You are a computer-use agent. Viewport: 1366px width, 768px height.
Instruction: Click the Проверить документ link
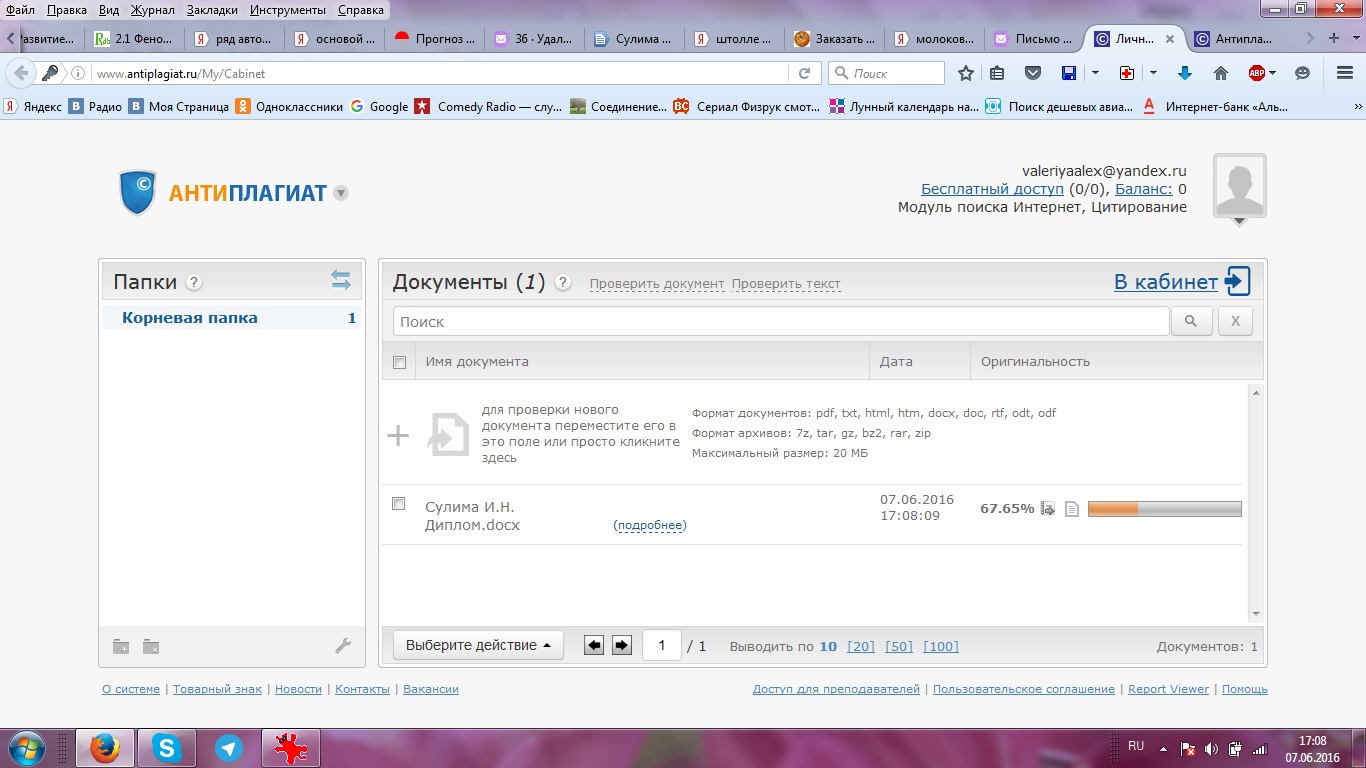point(656,284)
